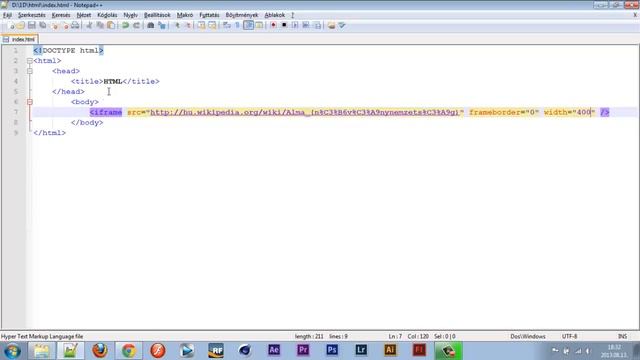Open Google Chrome from the taskbar
Viewport: 640px width, 360px height.
129,351
